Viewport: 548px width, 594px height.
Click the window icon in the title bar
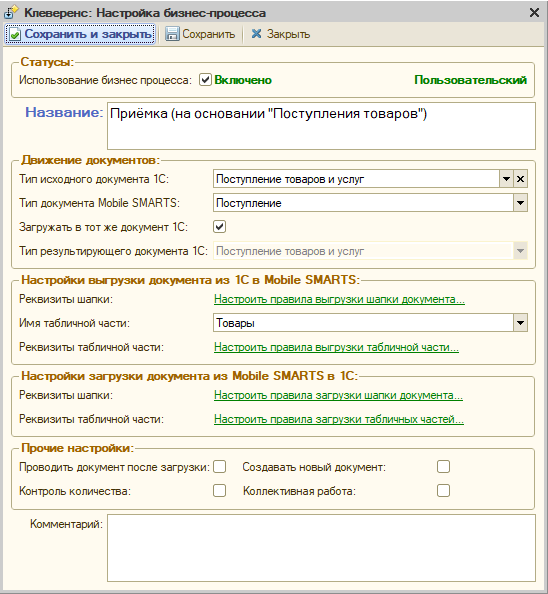tap(11, 13)
